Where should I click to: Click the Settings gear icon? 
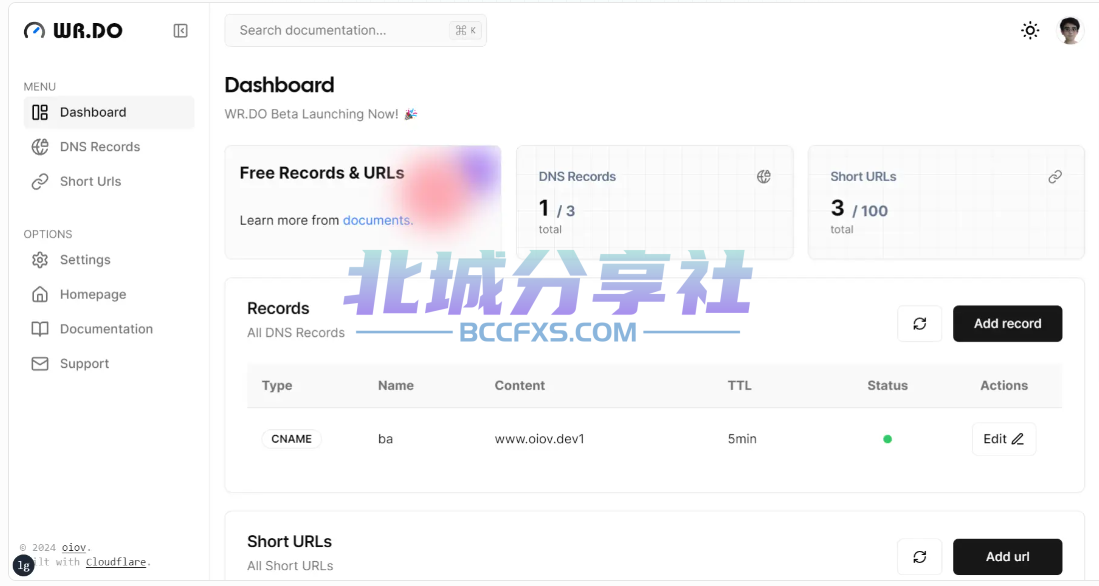point(40,259)
